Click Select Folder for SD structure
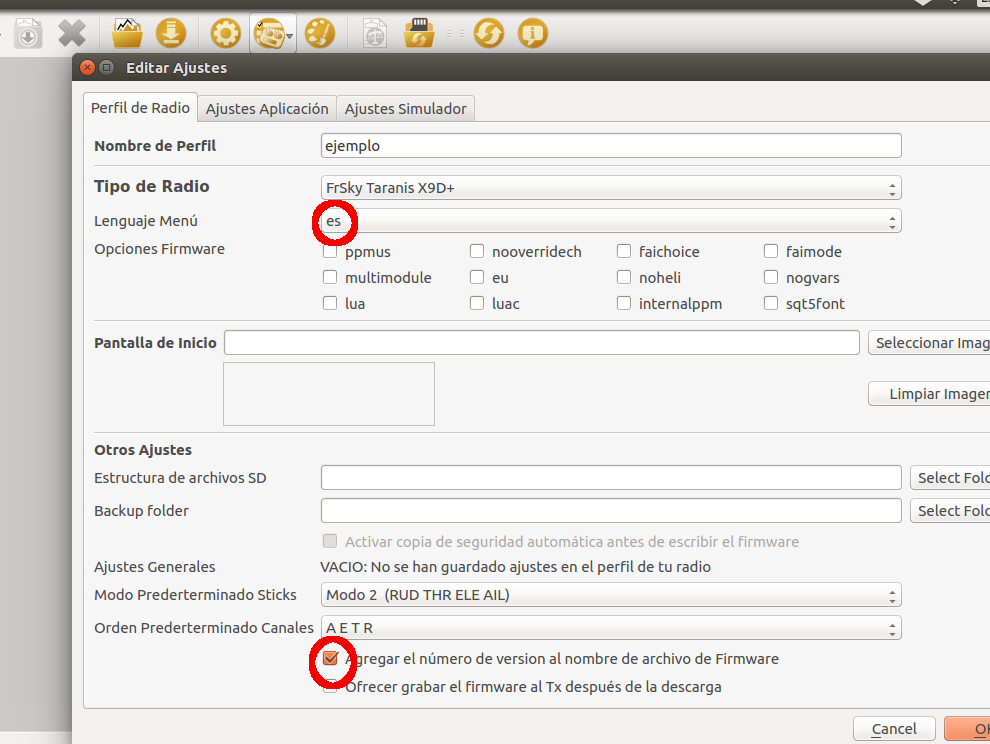Image resolution: width=990 pixels, height=744 pixels. pyautogui.click(x=950, y=477)
